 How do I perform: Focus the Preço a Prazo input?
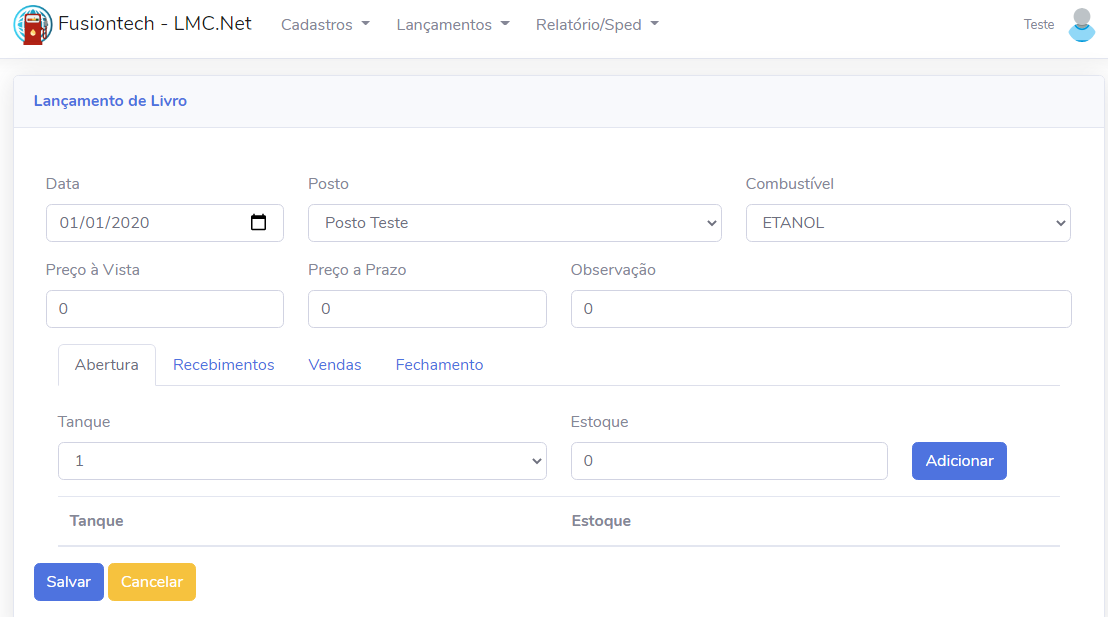(x=427, y=309)
